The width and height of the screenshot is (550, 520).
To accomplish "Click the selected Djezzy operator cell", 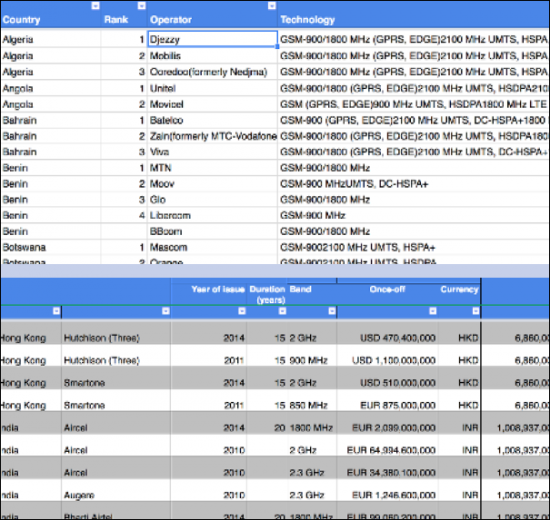I will (x=212, y=39).
